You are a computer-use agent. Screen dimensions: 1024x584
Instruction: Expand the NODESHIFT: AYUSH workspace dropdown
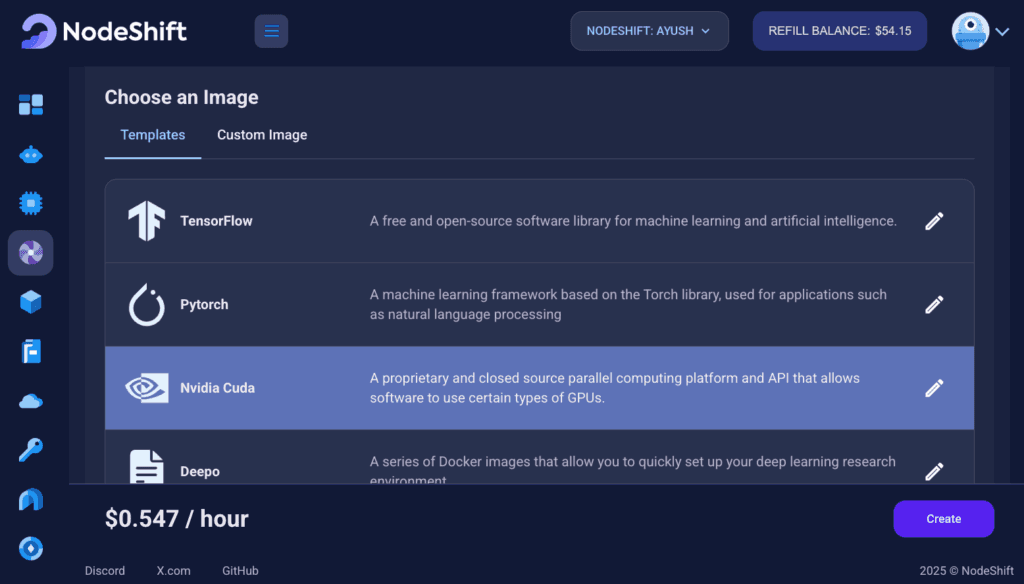coord(649,31)
